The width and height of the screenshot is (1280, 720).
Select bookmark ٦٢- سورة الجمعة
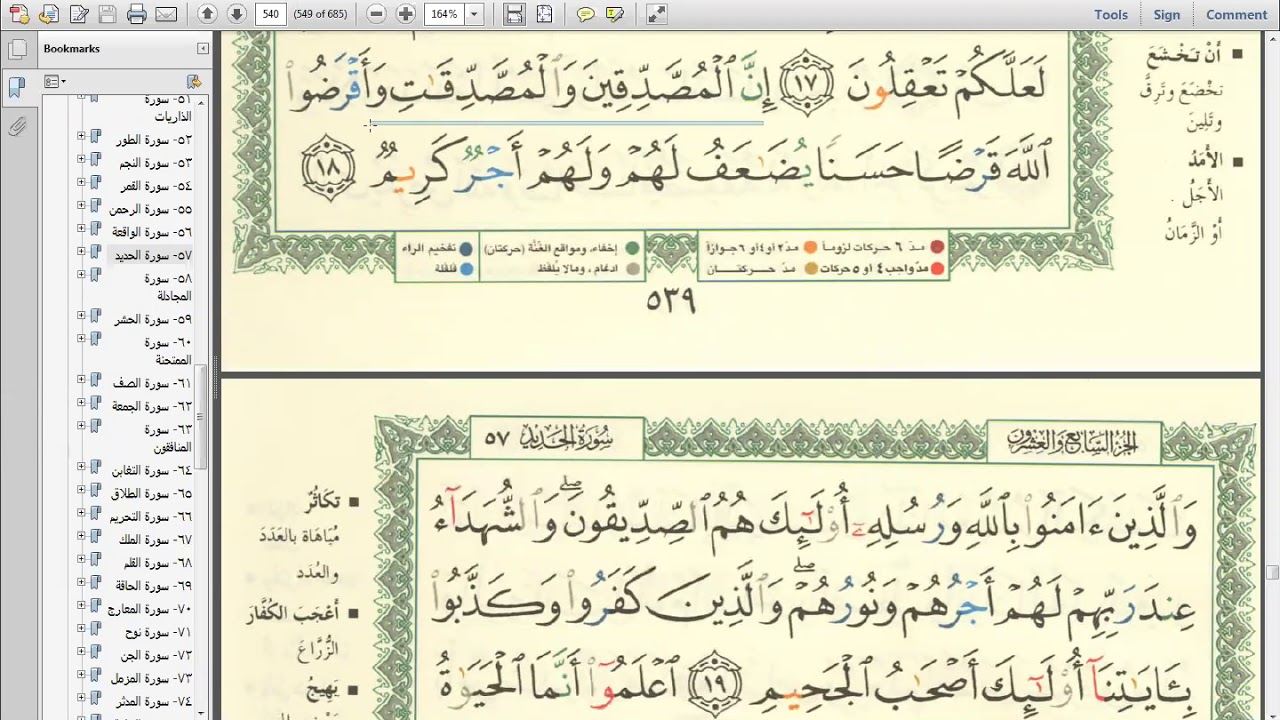(x=151, y=406)
